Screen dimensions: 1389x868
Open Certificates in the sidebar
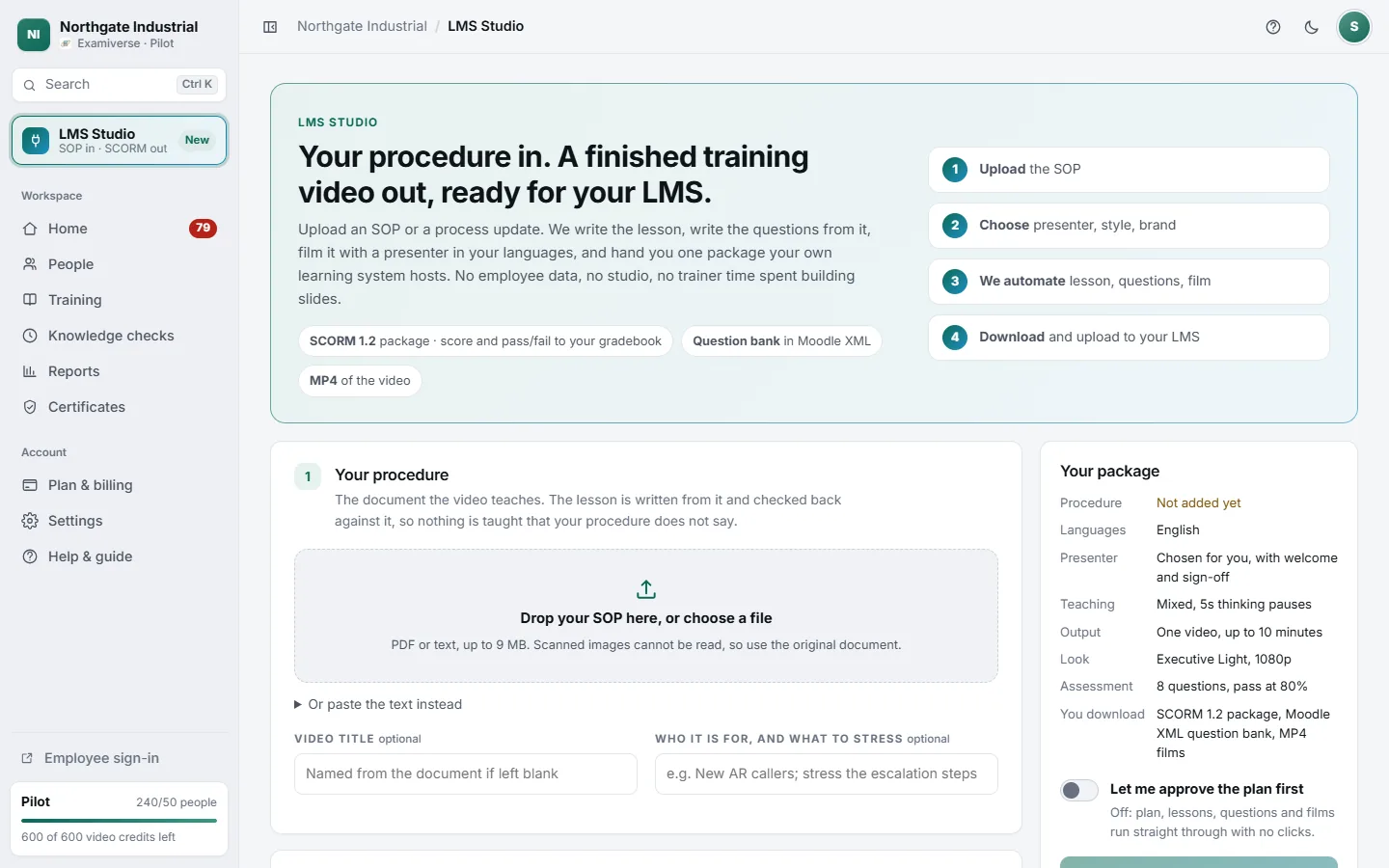120,407
